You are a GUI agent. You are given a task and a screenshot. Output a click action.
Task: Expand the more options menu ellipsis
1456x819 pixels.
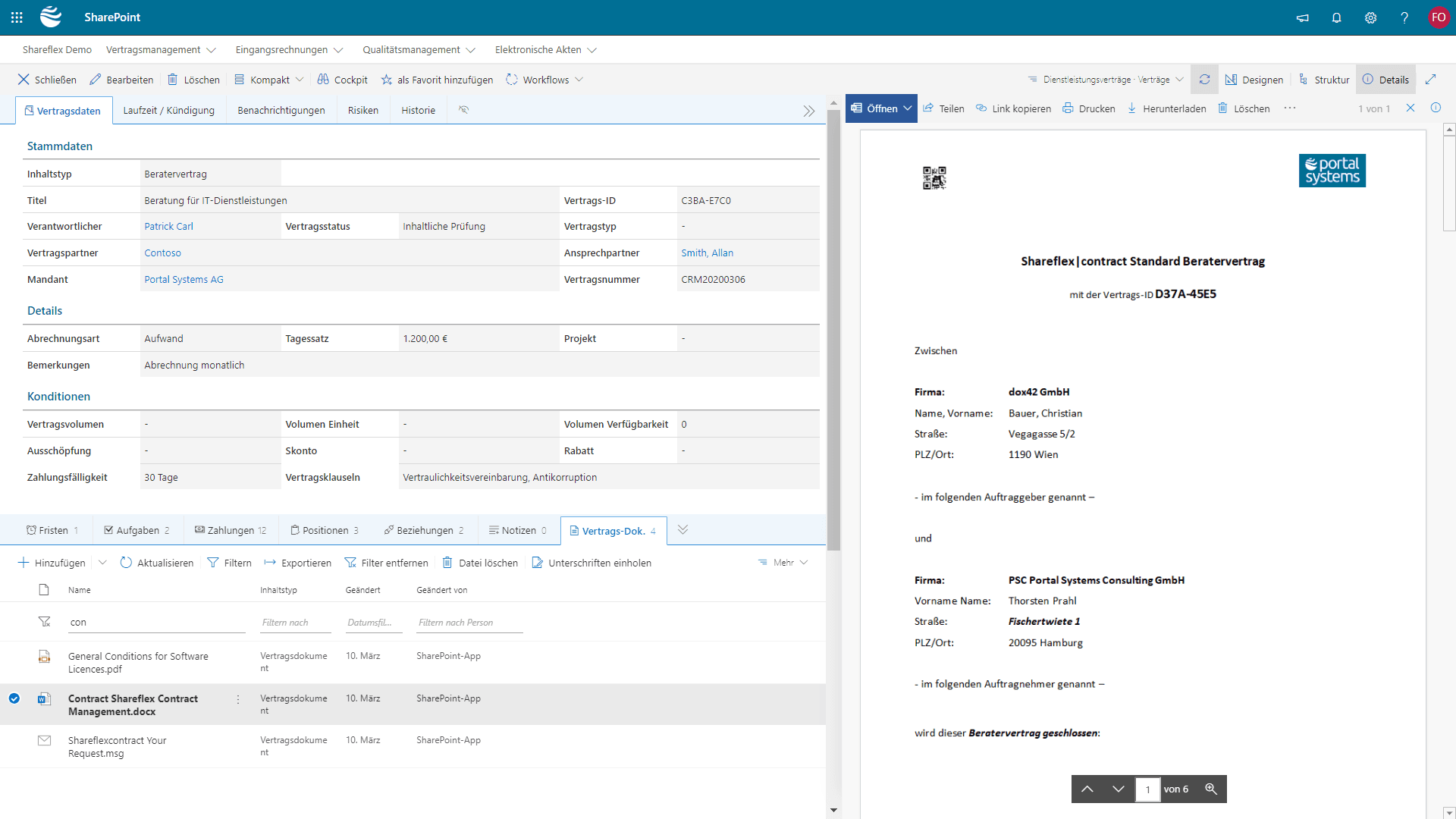tap(1290, 108)
